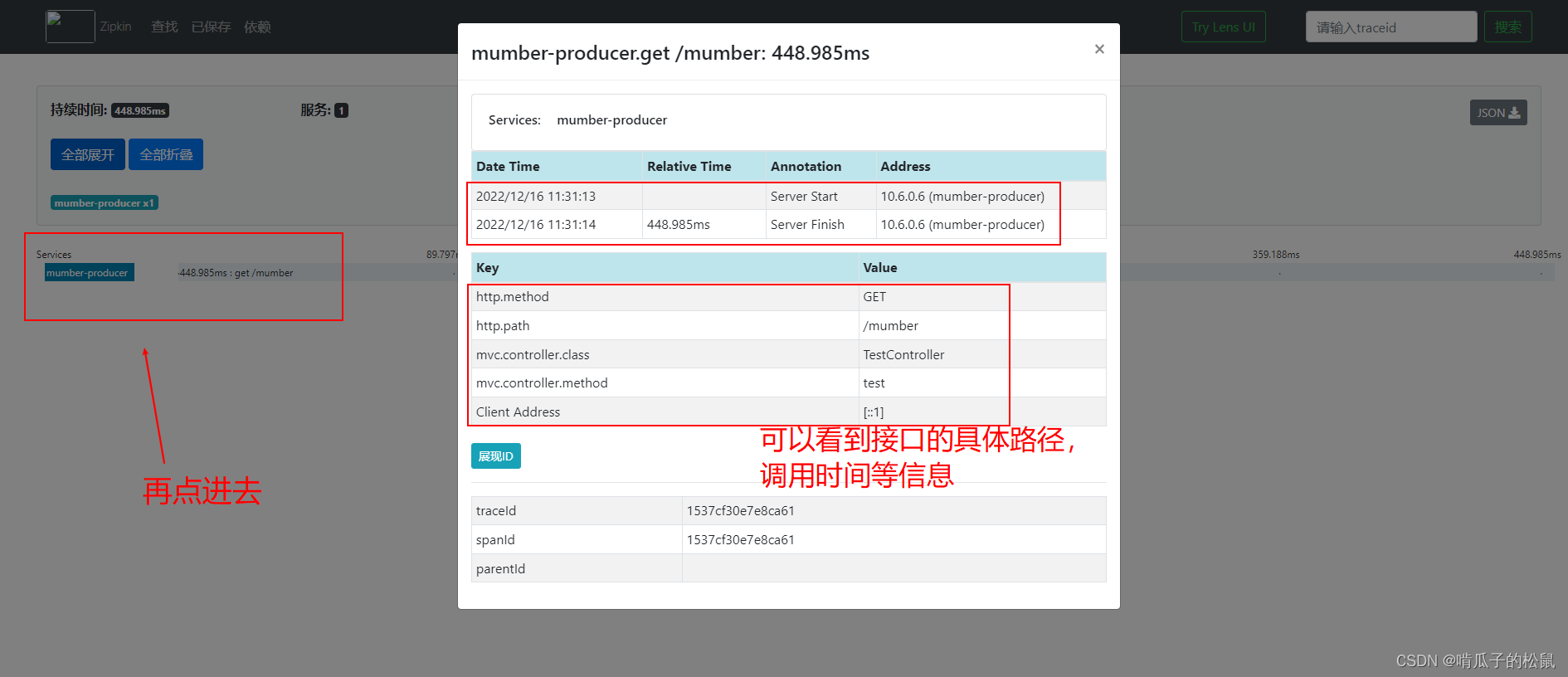This screenshot has height=677, width=1568.
Task: Click the 持续时间 448.985ms duration badge
Action: point(140,111)
